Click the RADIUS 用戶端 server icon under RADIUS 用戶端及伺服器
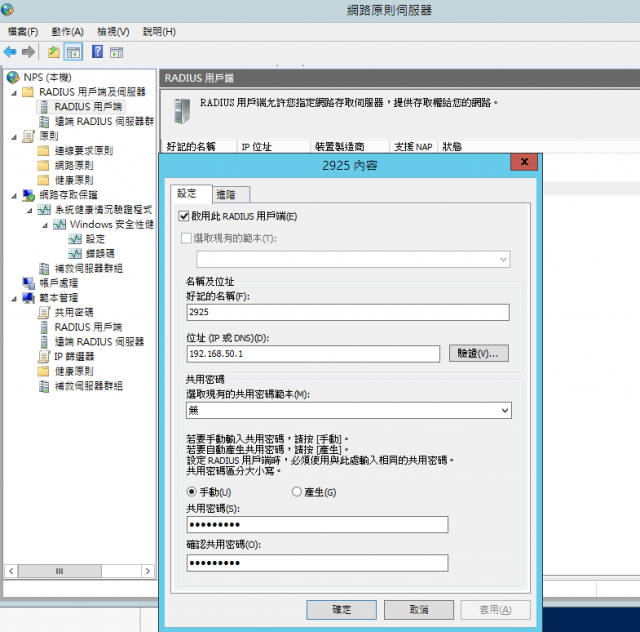 tap(44, 107)
